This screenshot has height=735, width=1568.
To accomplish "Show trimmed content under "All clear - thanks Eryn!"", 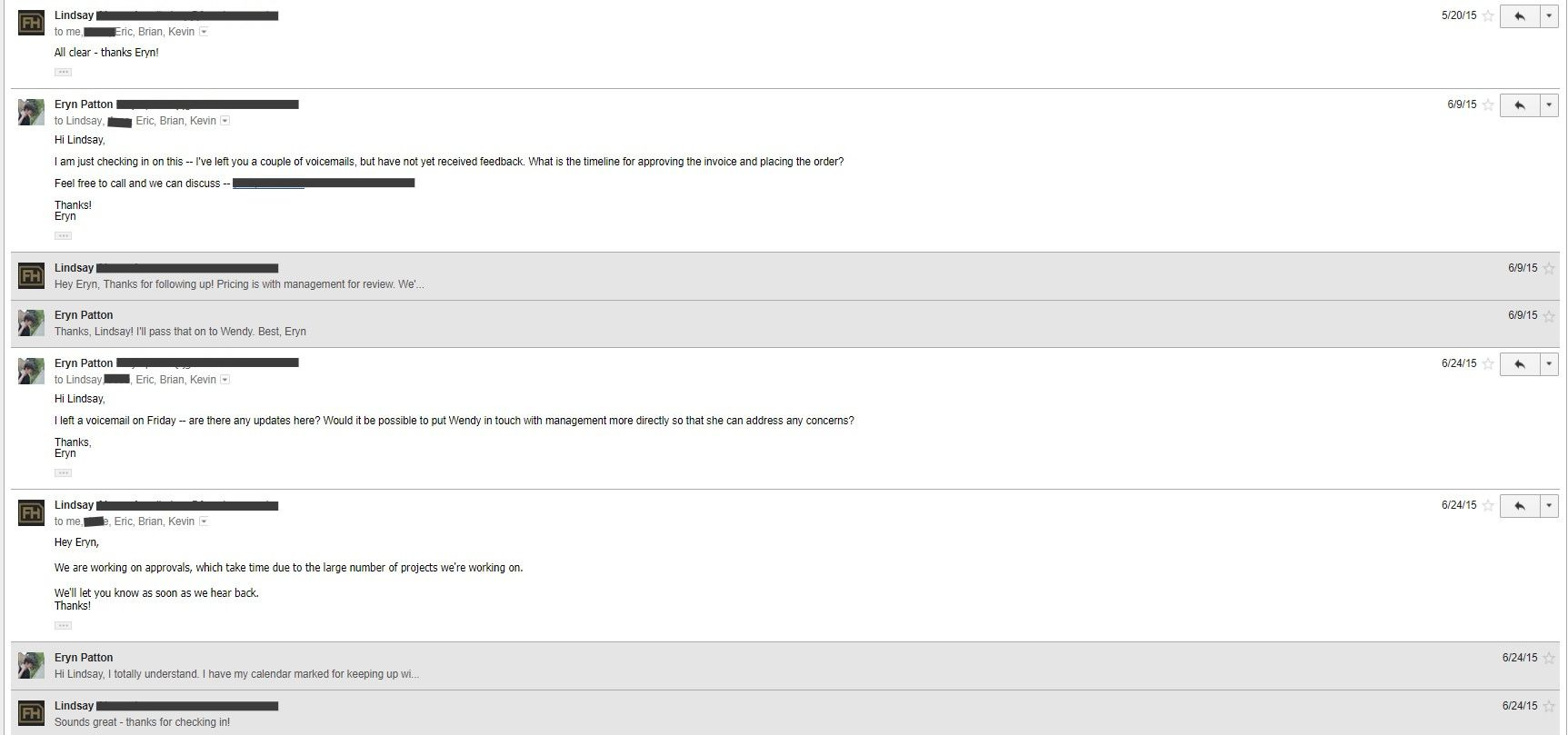I will (x=63, y=72).
